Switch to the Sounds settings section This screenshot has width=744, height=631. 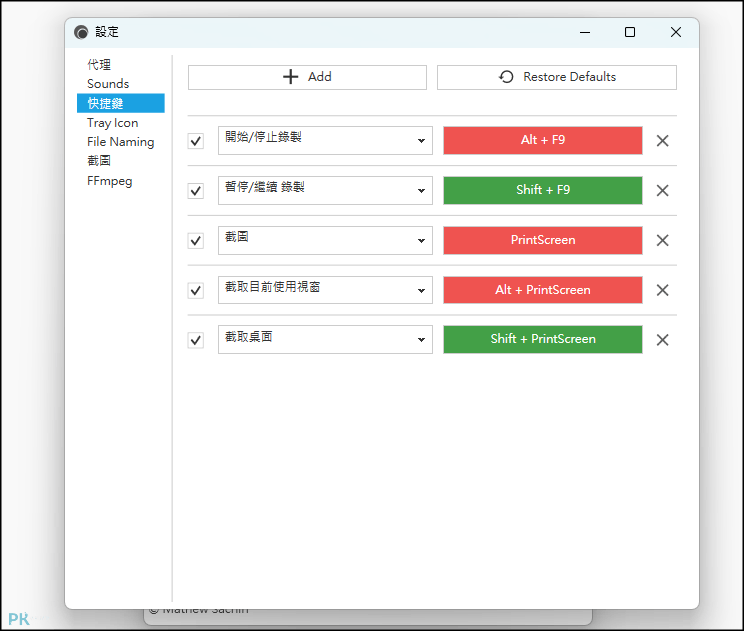point(108,84)
